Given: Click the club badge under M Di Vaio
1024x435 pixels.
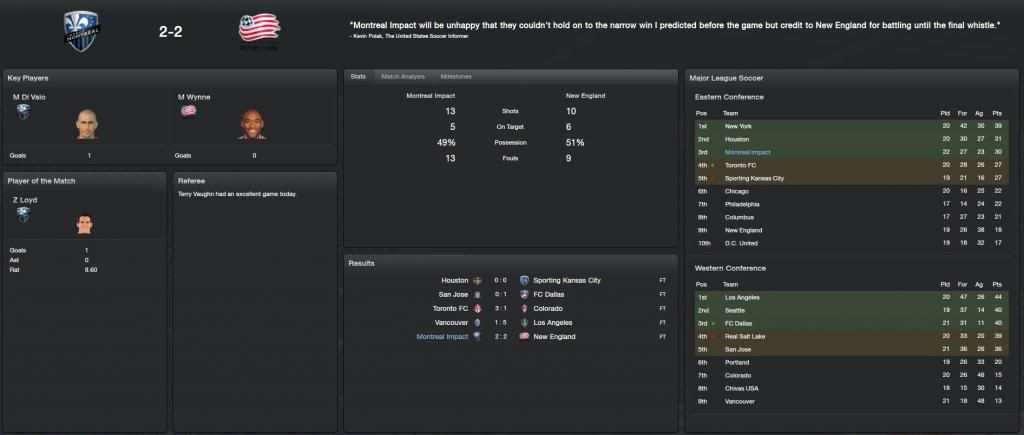Looking at the screenshot, I should click(x=22, y=111).
